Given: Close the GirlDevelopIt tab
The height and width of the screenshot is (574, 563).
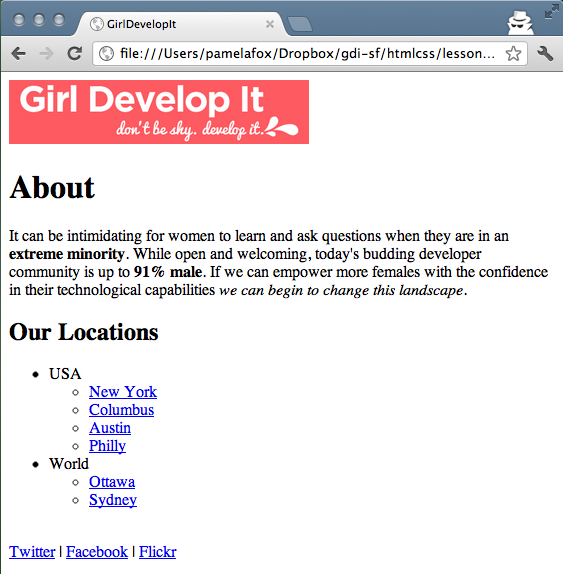Looking at the screenshot, I should (x=270, y=24).
